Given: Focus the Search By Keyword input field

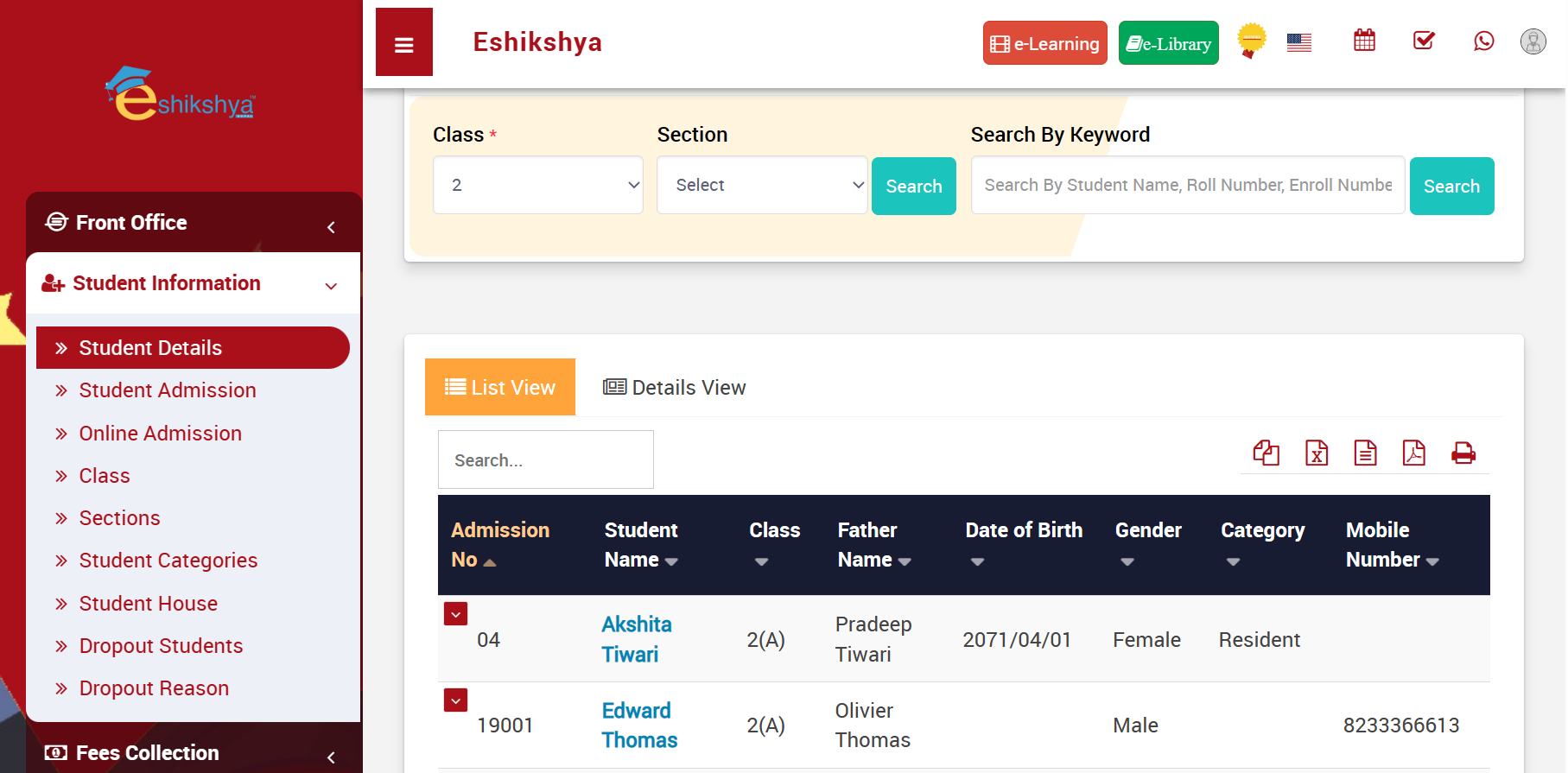Looking at the screenshot, I should (1187, 185).
